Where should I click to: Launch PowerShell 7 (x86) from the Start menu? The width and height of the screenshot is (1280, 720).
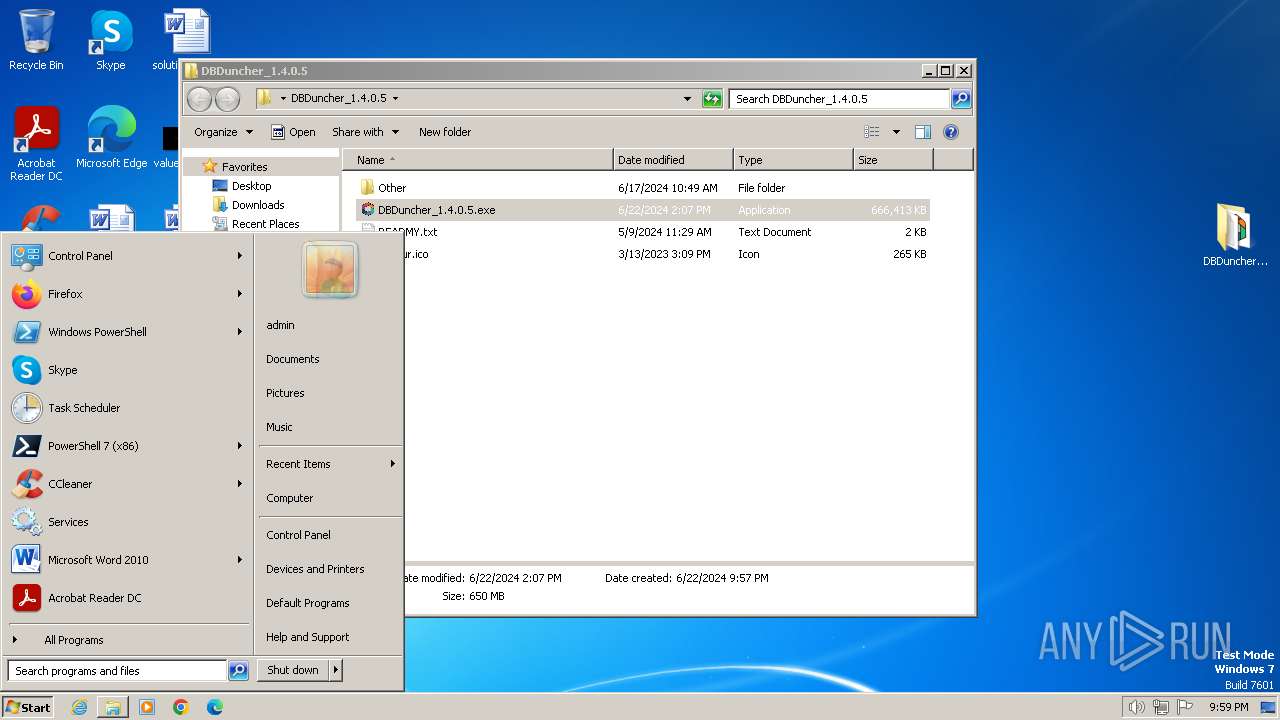[x=128, y=446]
